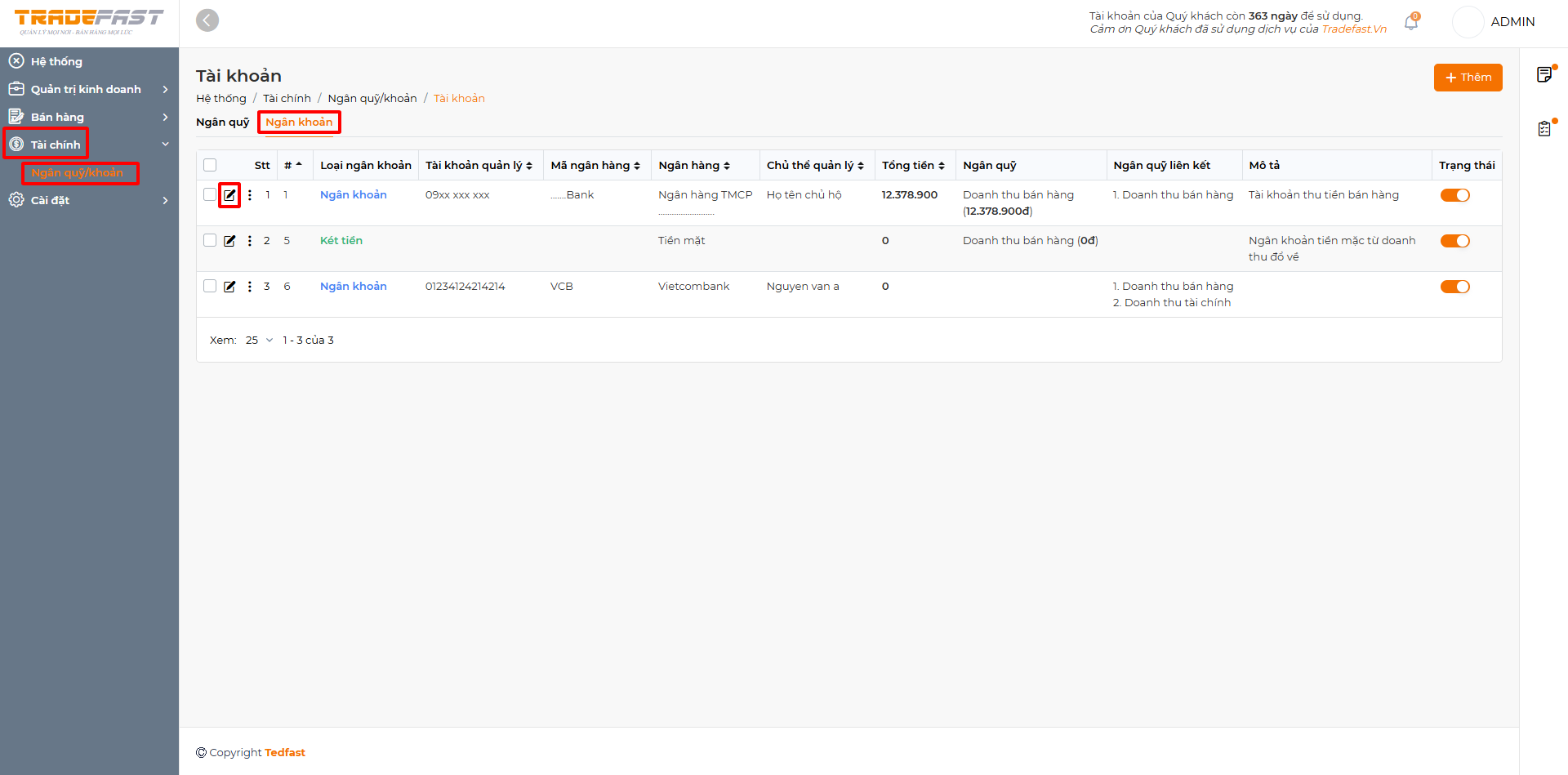This screenshot has width=1568, height=775.
Task: Open the notes icon in right sidebar
Action: pyautogui.click(x=1543, y=75)
